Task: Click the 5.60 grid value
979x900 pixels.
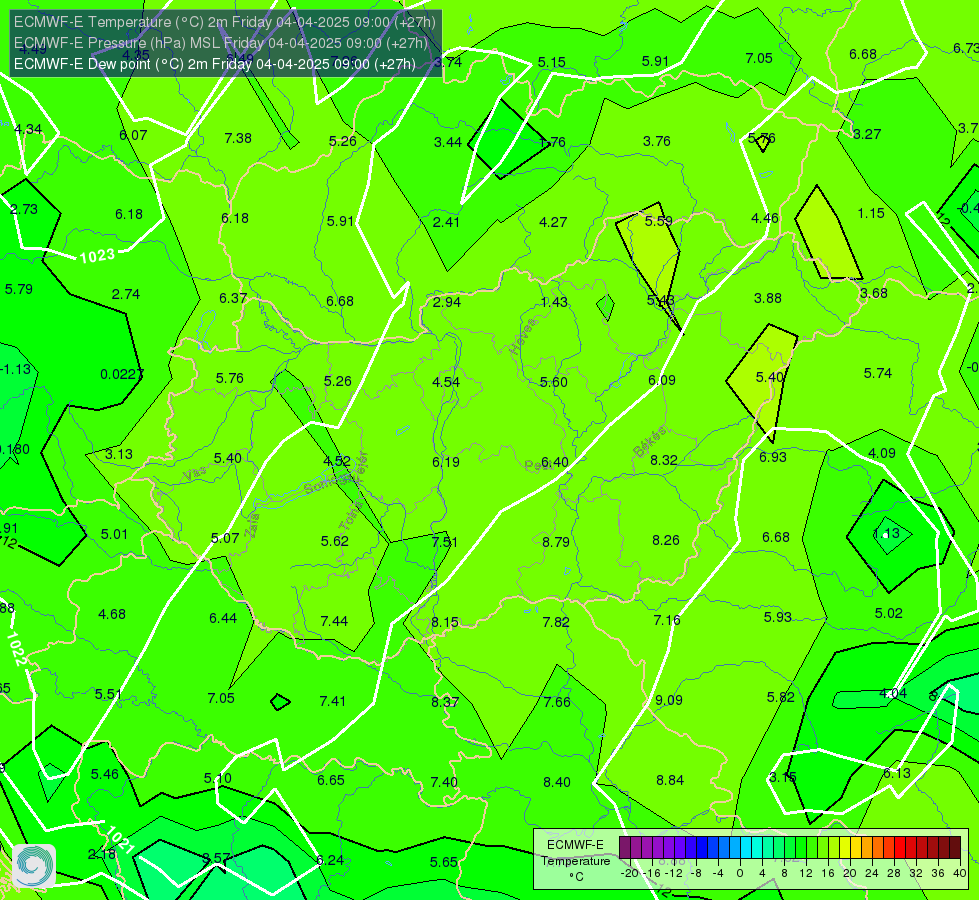Action: click(554, 382)
